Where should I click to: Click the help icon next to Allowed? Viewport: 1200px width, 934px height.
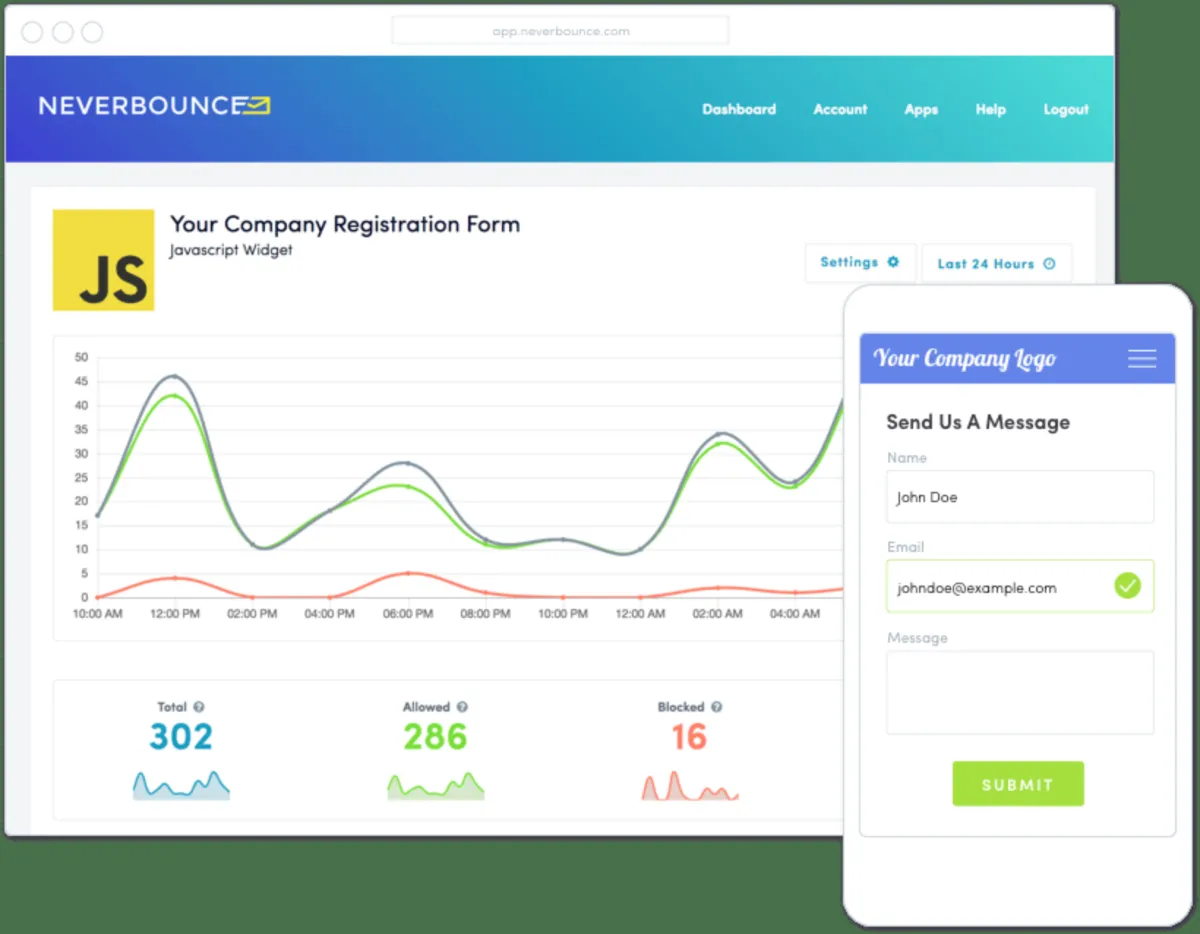coord(462,707)
